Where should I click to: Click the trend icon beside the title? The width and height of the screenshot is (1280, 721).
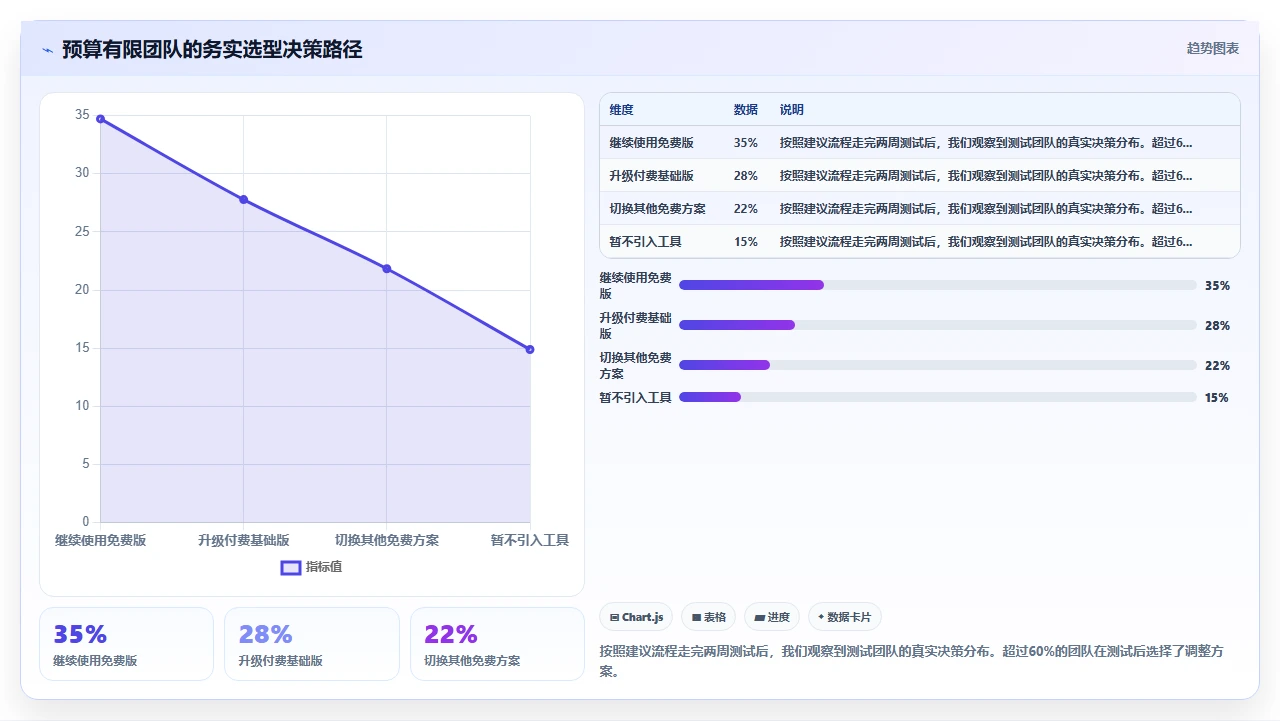(x=47, y=50)
